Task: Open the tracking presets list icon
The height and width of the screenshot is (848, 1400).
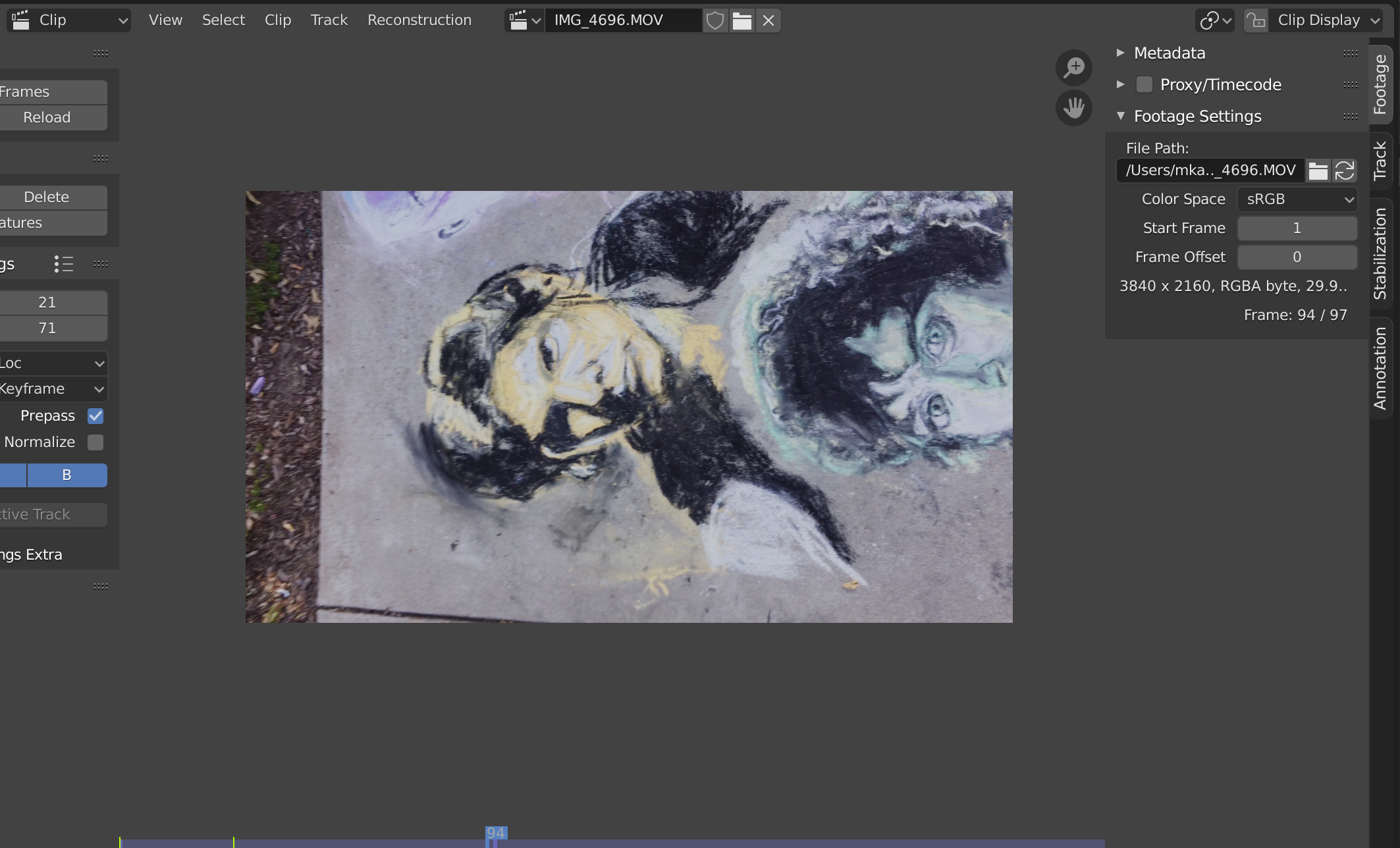Action: (x=64, y=264)
